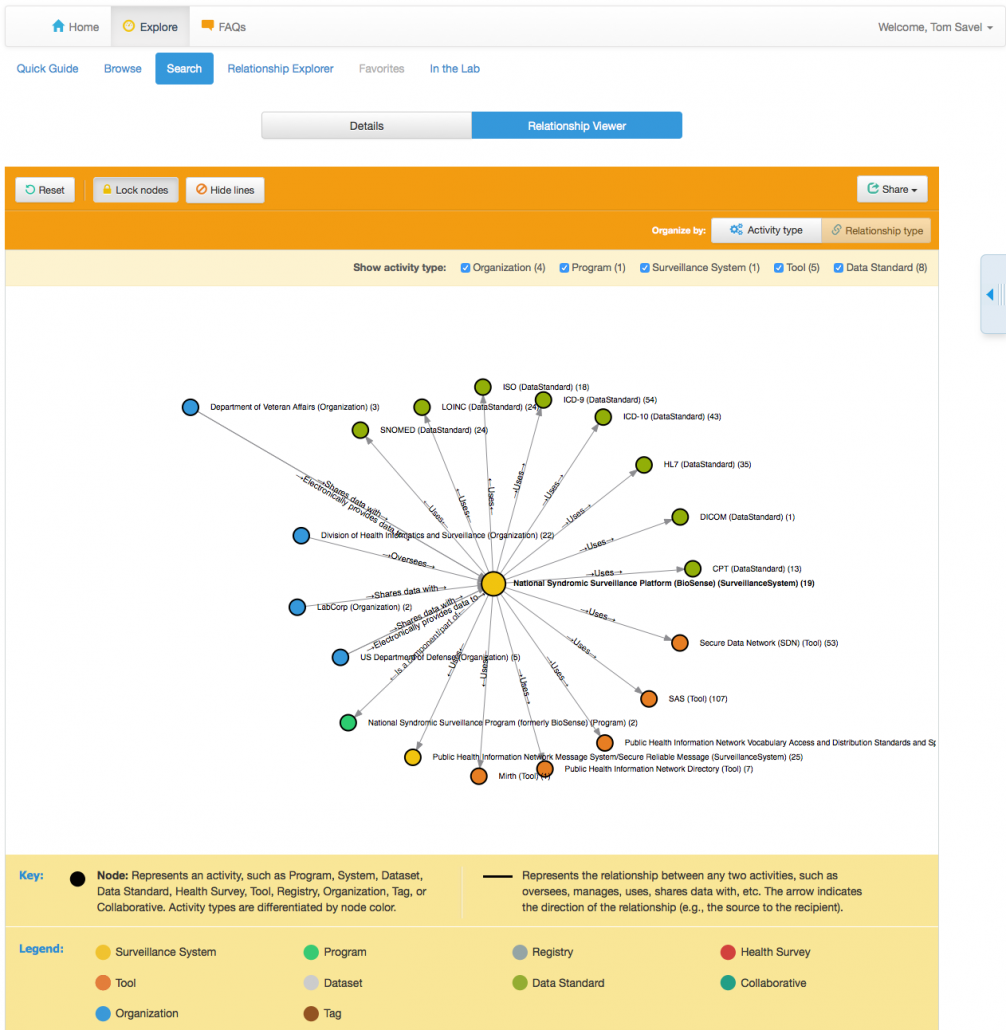Click the 'HL7 (DataStandard) (35)' label
Screen dimensions: 1006x1030
click(x=707, y=464)
